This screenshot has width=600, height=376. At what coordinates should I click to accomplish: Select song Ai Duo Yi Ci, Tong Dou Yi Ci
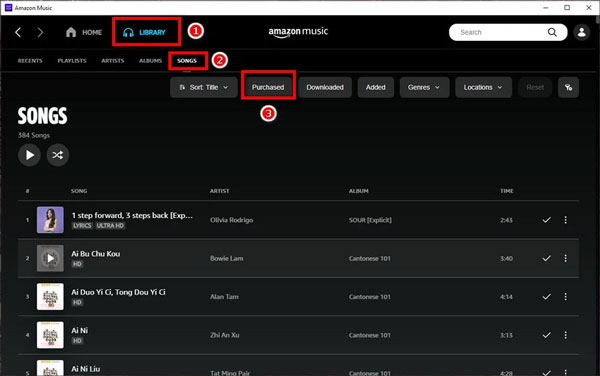click(x=119, y=292)
